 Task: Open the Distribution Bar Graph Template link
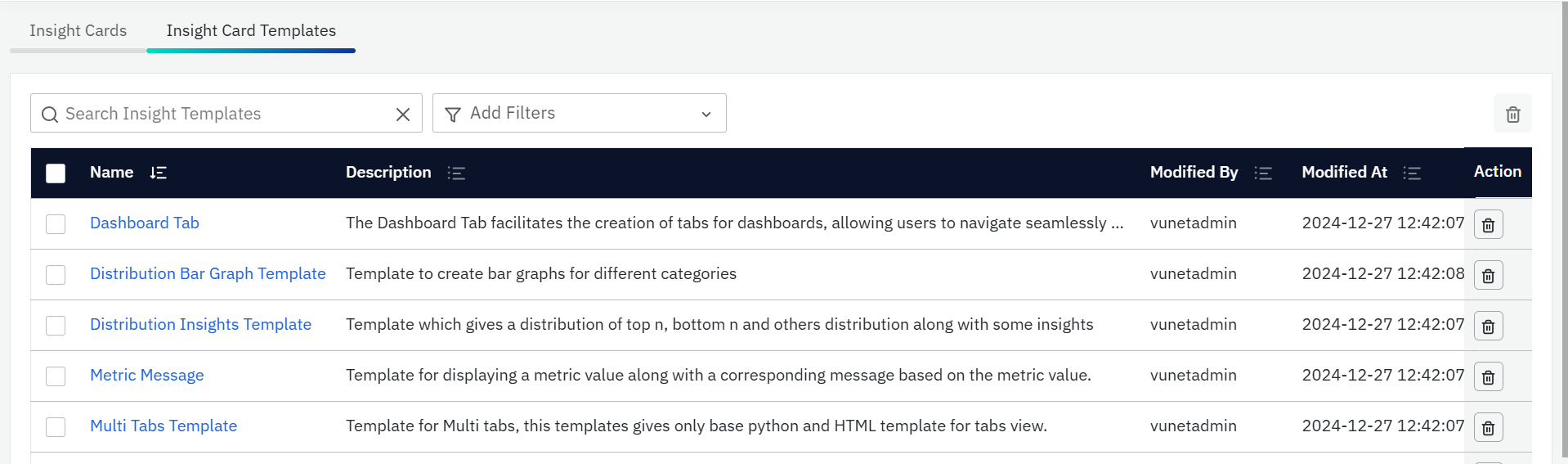pyautogui.click(x=208, y=273)
